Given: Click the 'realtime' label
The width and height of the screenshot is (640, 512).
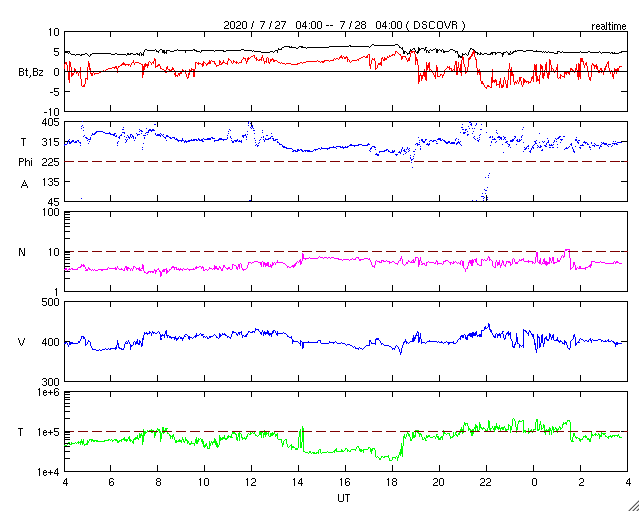Looking at the screenshot, I should coord(609,23).
